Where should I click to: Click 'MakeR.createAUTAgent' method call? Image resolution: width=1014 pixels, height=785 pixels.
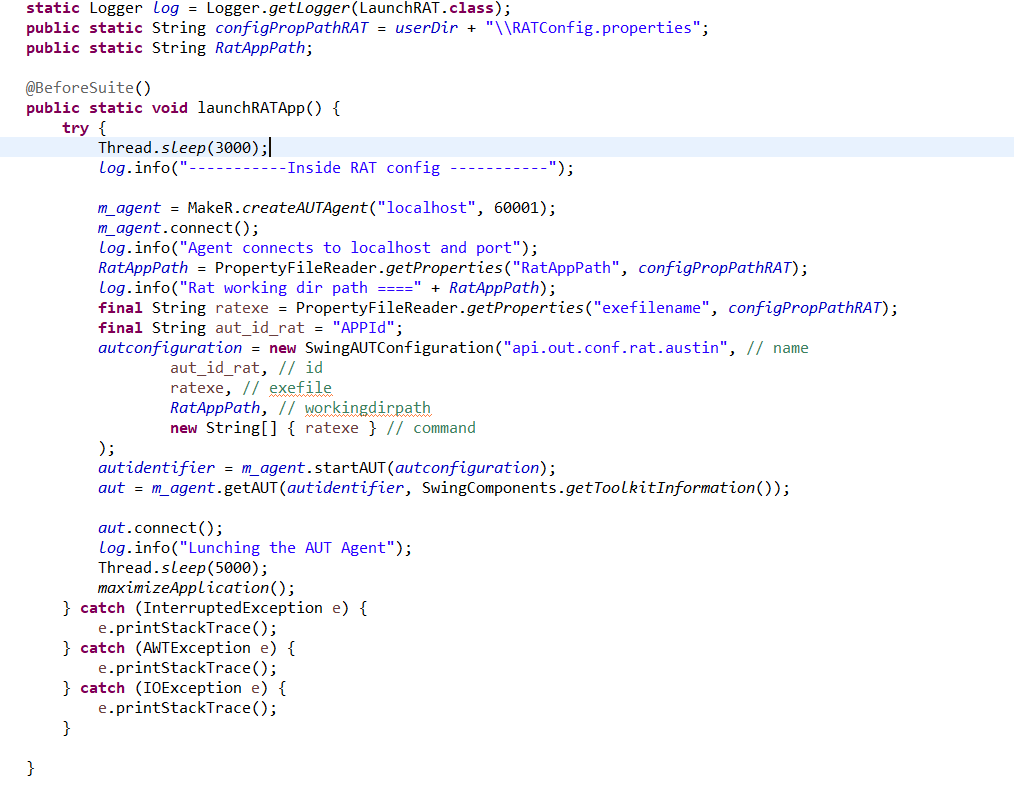coord(277,208)
